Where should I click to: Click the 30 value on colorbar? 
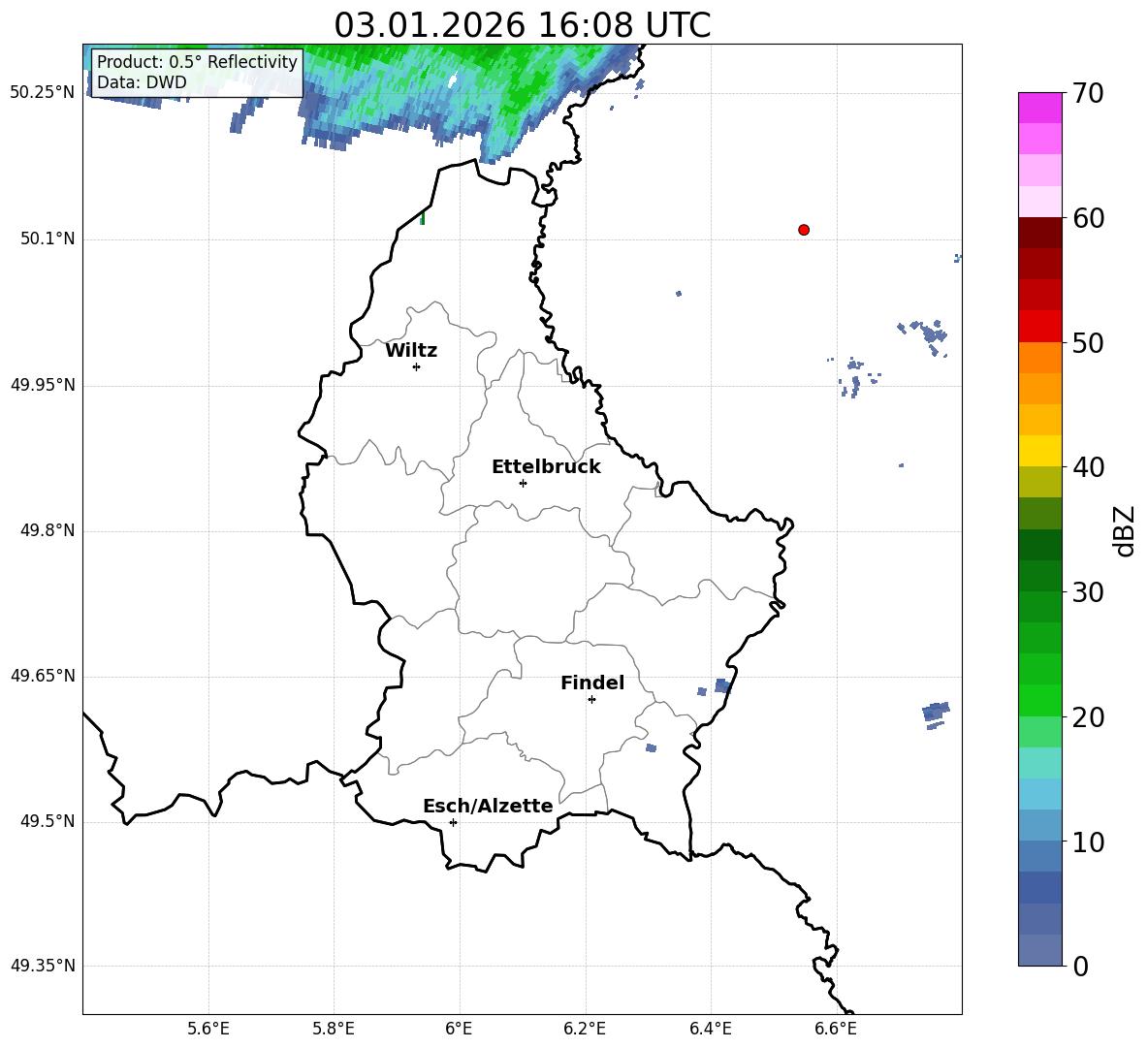(x=1088, y=592)
